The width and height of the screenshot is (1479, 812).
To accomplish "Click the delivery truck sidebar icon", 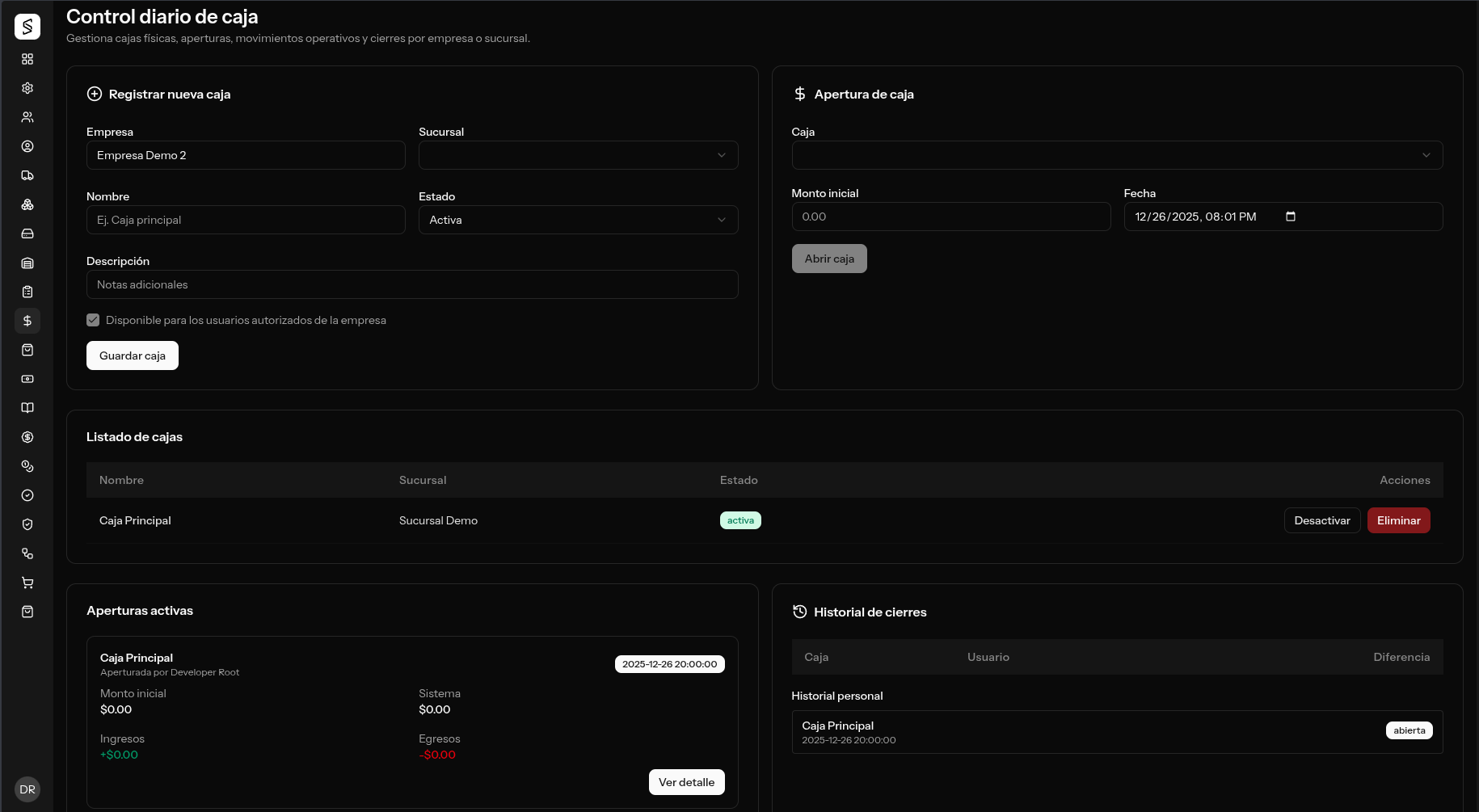I will point(27,175).
